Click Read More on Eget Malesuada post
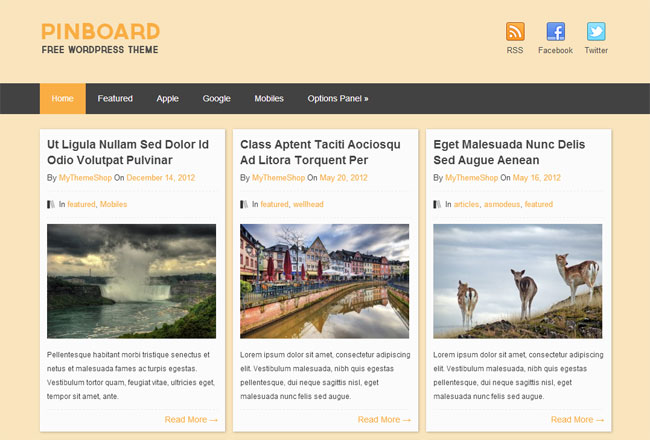The width and height of the screenshot is (650, 440). pyautogui.click(x=577, y=420)
